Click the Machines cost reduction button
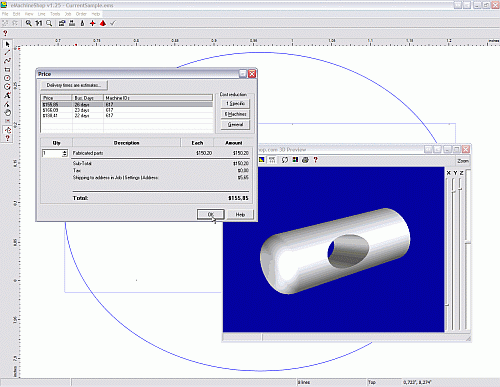Viewport: 500px width, 387px height. (235, 114)
